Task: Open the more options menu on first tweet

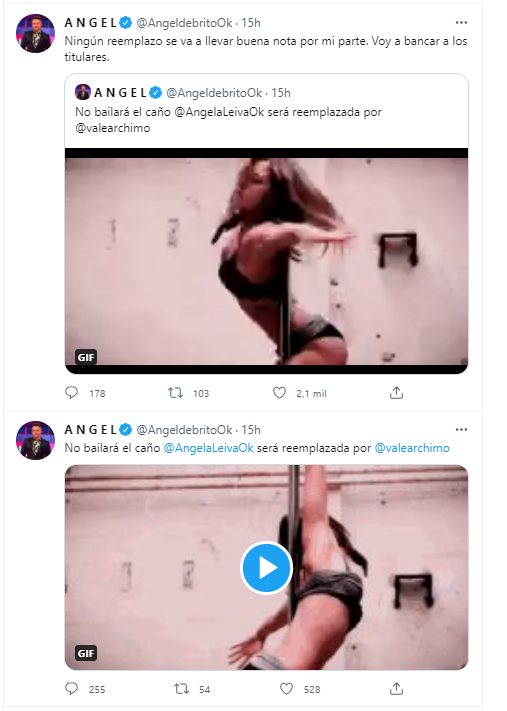Action: 461,23
